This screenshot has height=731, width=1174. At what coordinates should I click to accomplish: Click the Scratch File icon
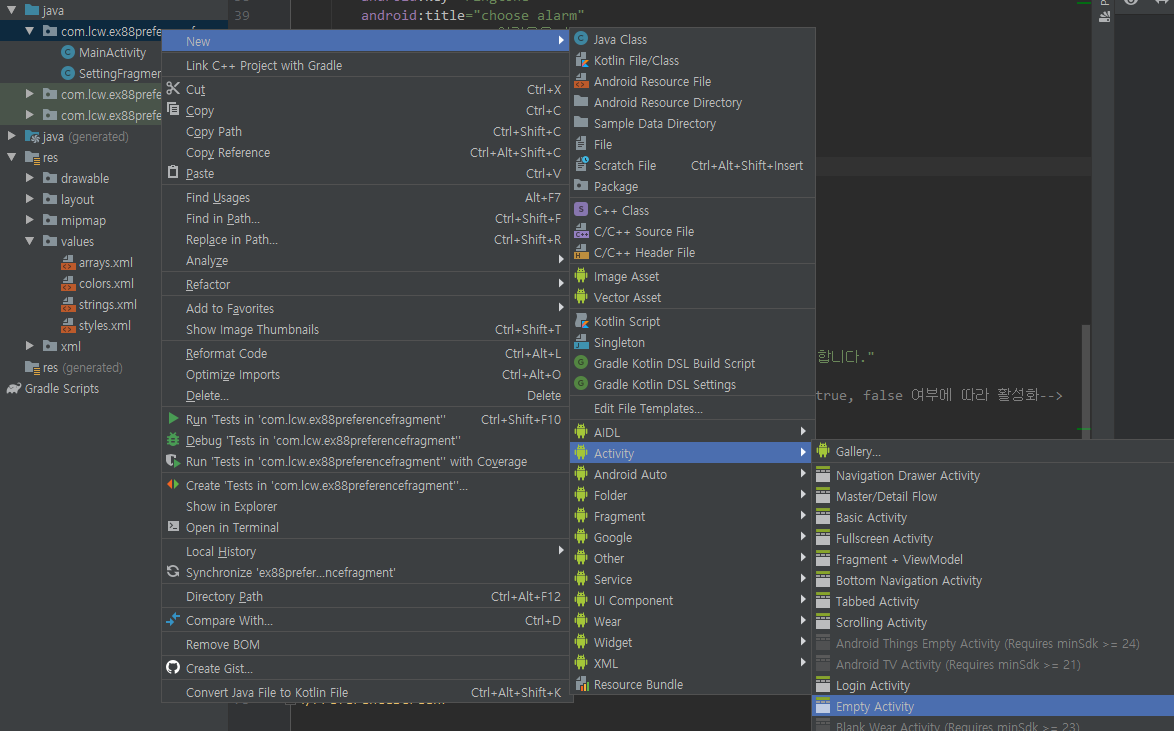point(581,165)
